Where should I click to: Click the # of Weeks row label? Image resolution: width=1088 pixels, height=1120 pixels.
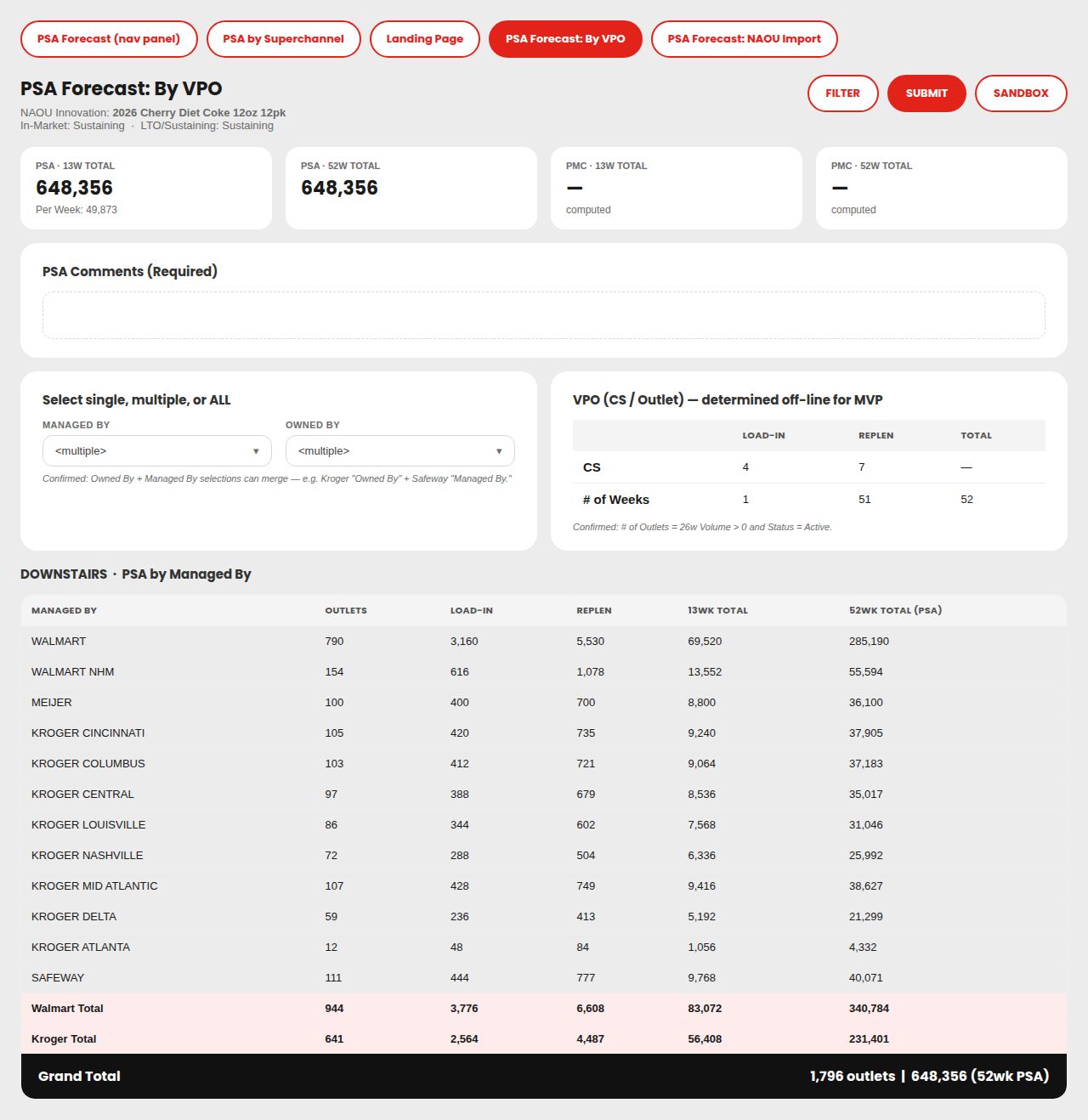pyautogui.click(x=616, y=500)
